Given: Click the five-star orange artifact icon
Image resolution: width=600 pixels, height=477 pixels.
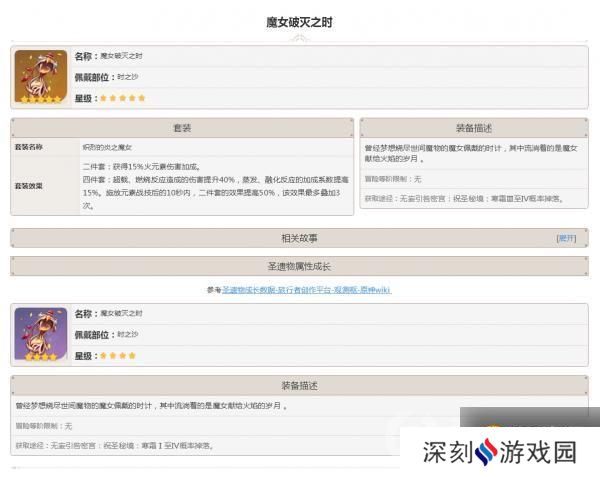Looking at the screenshot, I should pyautogui.click(x=41, y=77).
